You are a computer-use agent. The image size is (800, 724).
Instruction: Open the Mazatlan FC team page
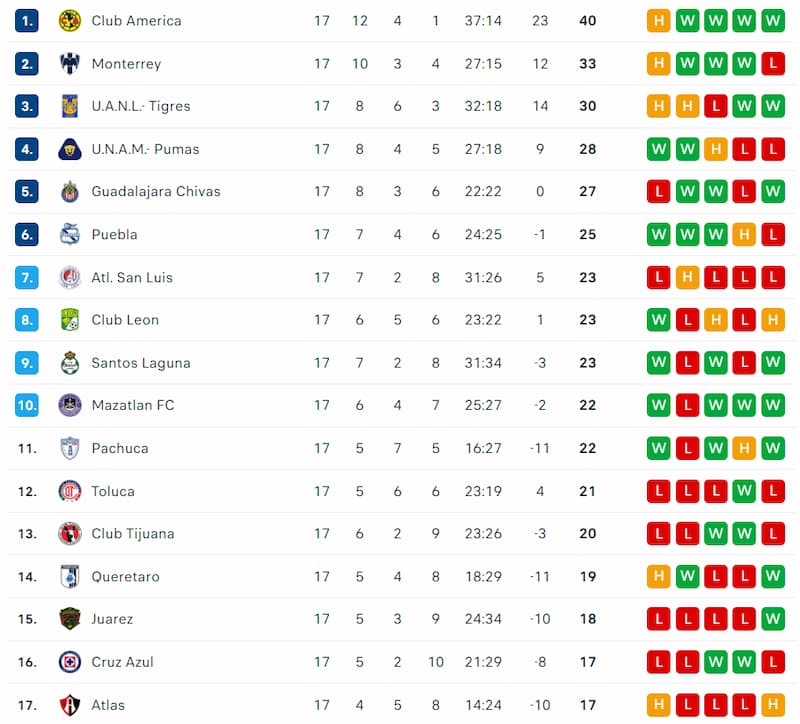[x=132, y=406]
